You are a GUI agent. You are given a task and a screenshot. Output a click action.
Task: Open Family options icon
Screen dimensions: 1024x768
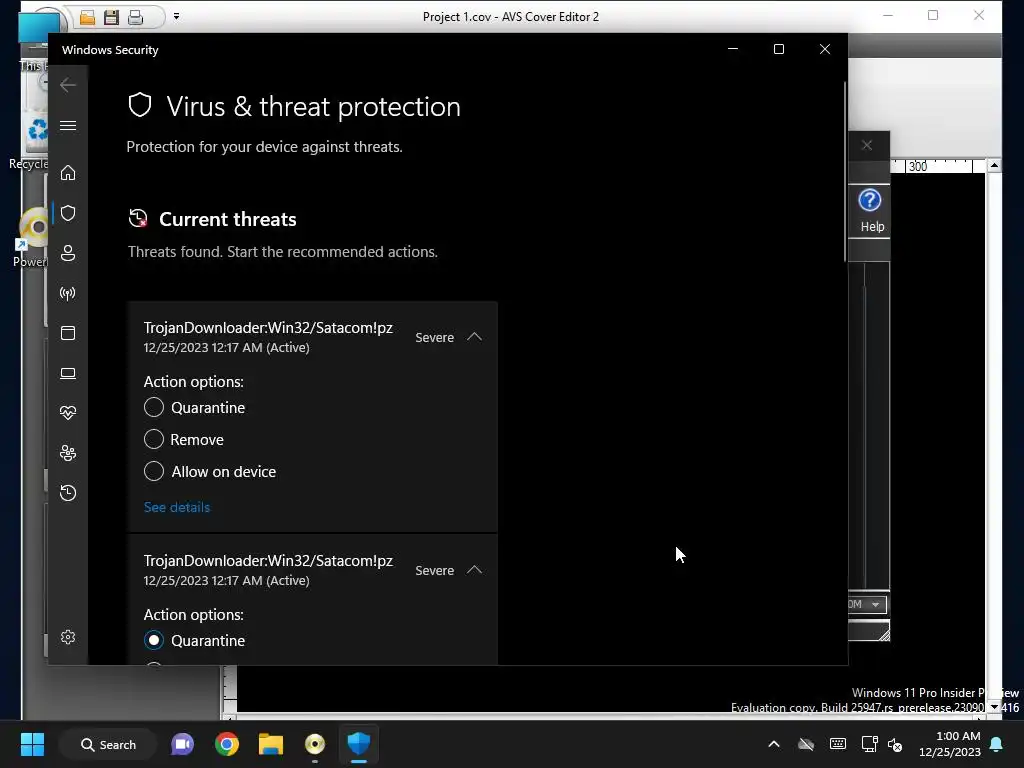click(x=68, y=453)
